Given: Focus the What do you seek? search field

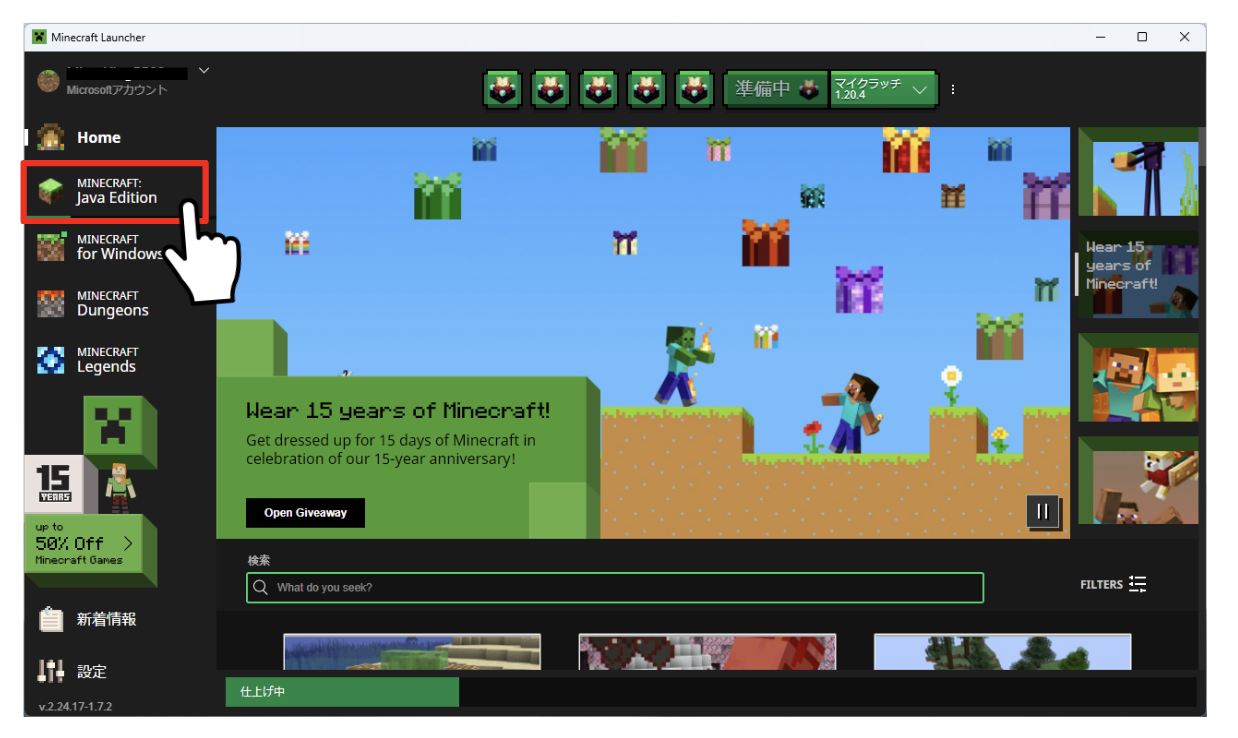Looking at the screenshot, I should click(615, 588).
